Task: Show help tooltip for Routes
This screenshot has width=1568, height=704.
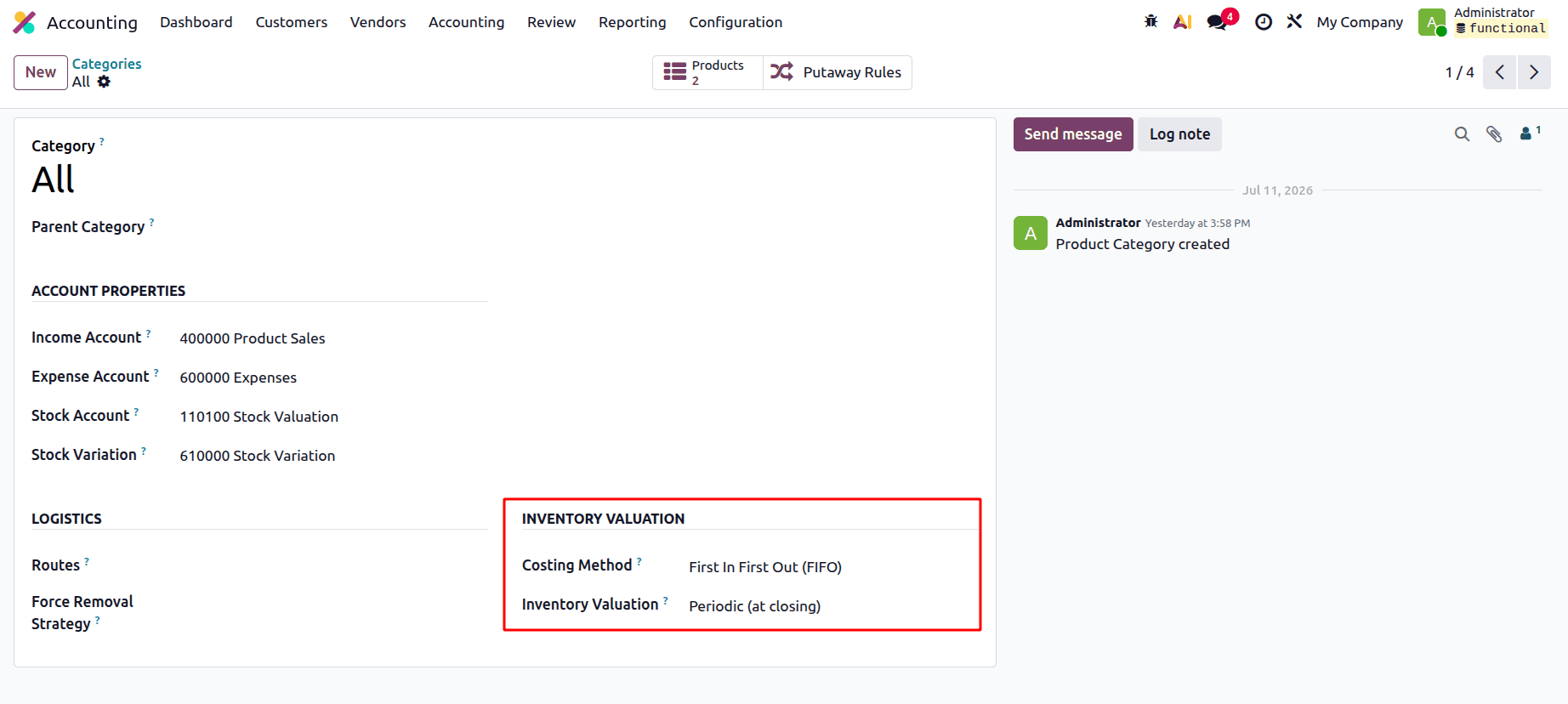Action: pos(87,561)
